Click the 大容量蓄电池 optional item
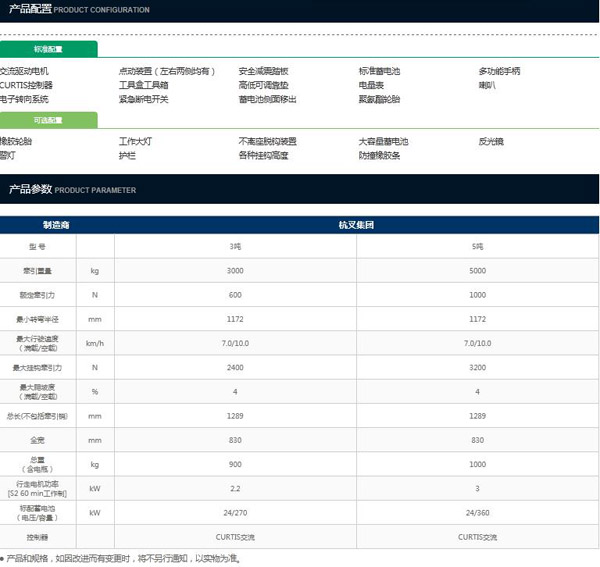600x567 pixels. pyautogui.click(x=384, y=141)
